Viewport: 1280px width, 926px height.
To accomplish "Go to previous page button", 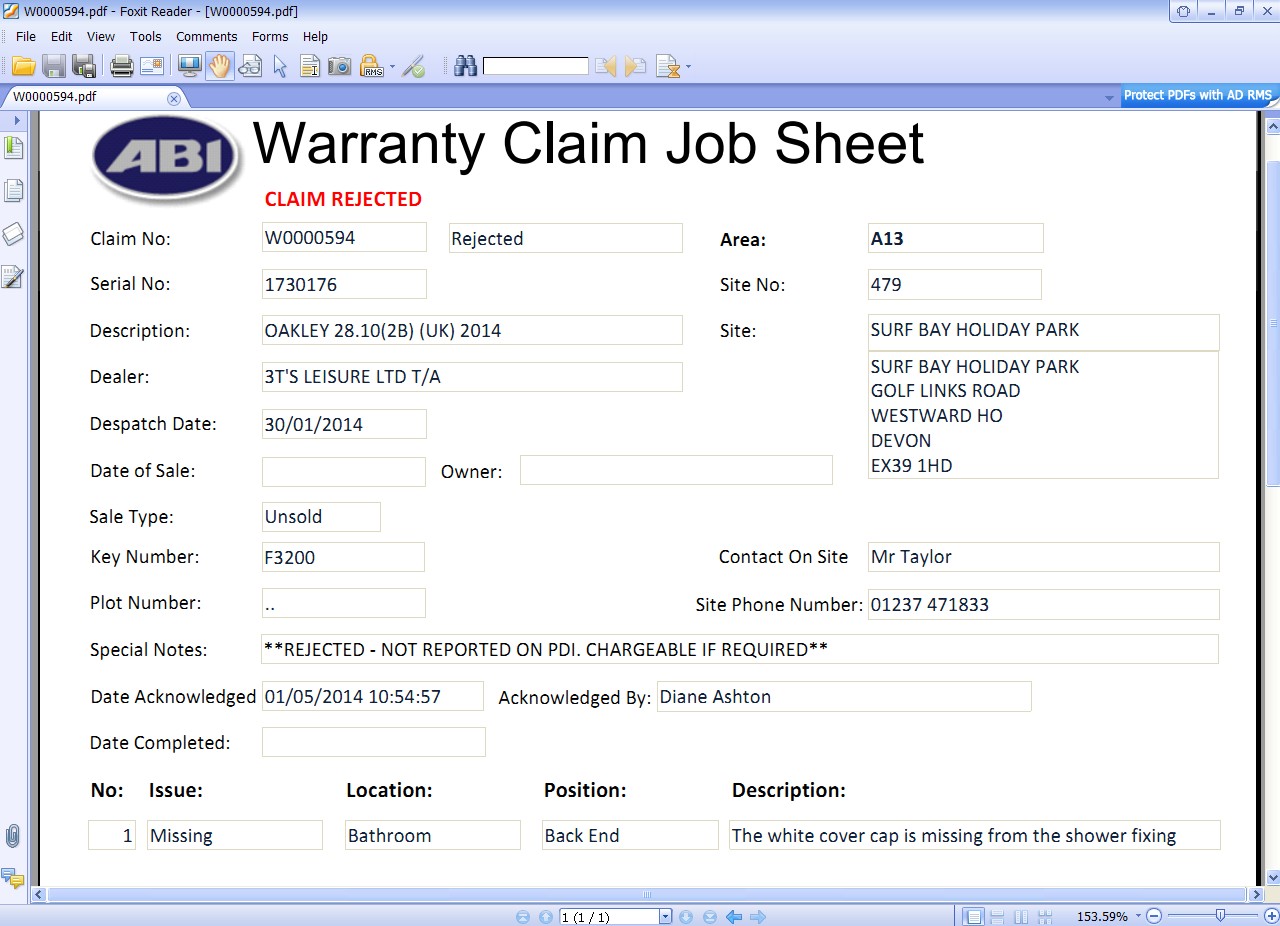I will [x=545, y=917].
